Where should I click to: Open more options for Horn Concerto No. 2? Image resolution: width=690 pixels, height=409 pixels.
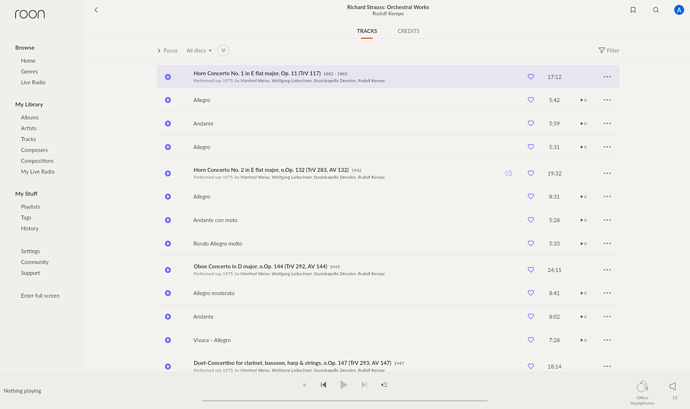coord(607,173)
